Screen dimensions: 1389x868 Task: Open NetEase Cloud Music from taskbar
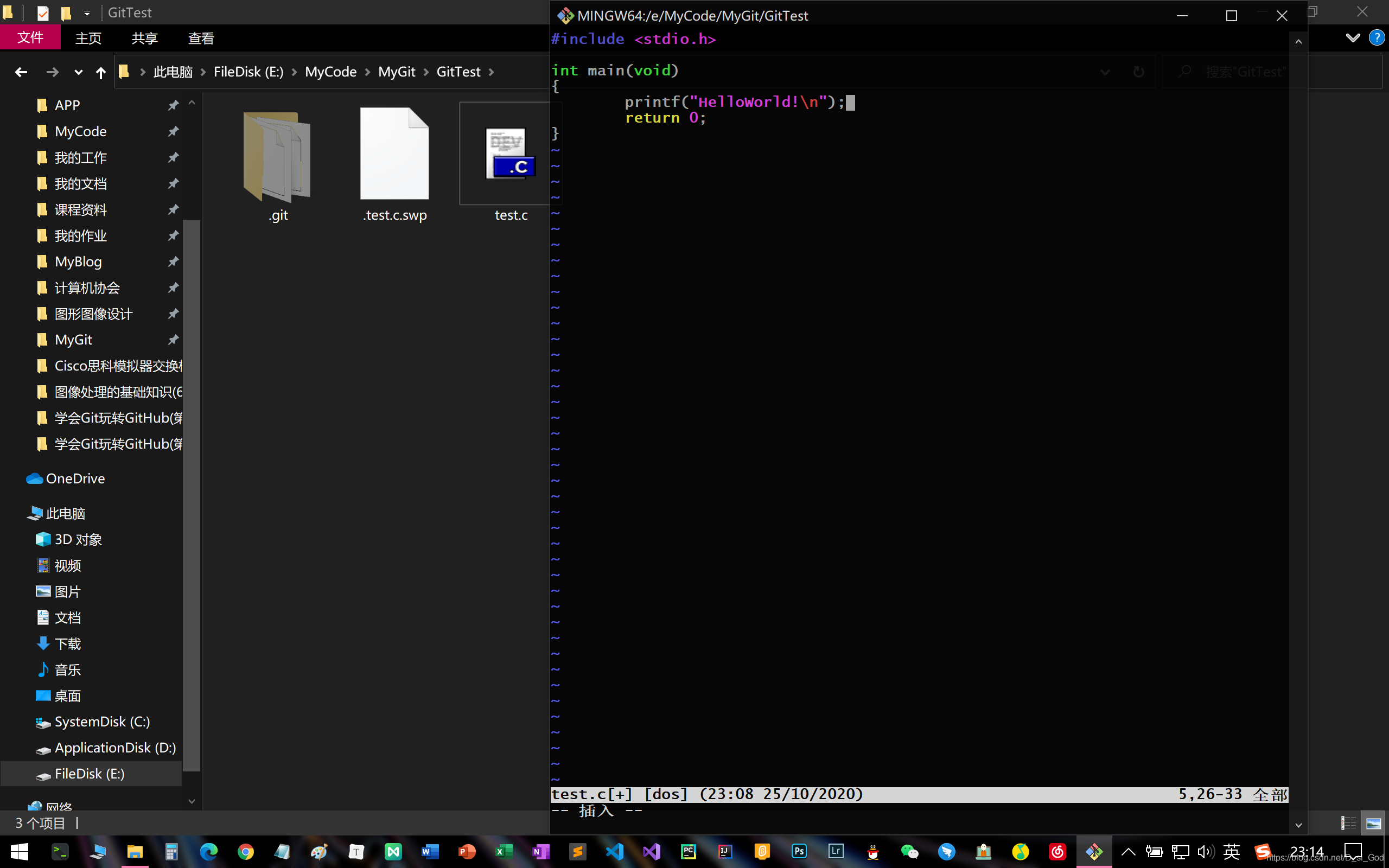point(1057,852)
